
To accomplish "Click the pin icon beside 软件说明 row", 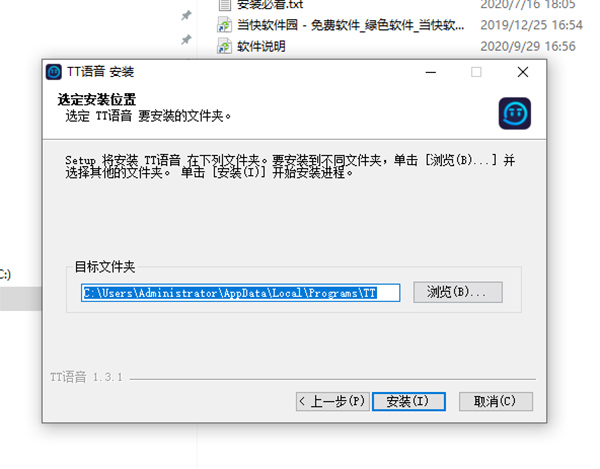I will click(x=186, y=39).
